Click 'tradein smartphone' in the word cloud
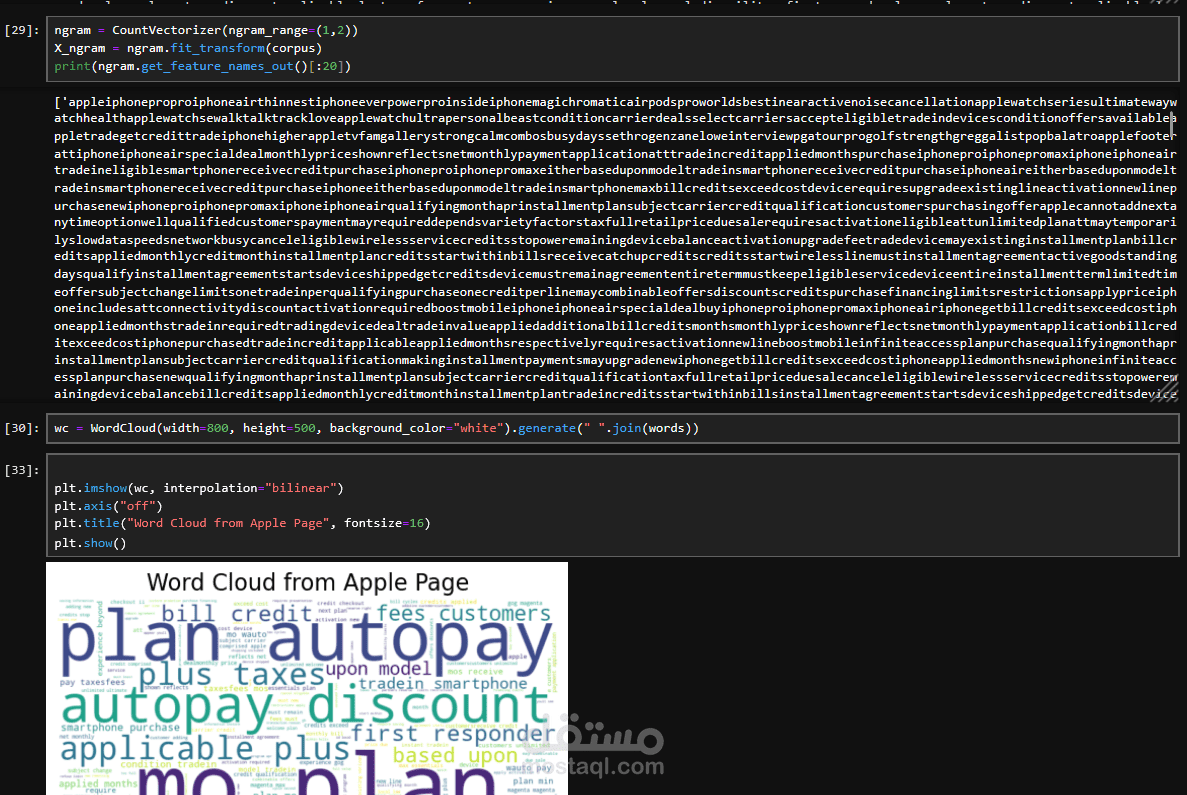 pos(443,684)
